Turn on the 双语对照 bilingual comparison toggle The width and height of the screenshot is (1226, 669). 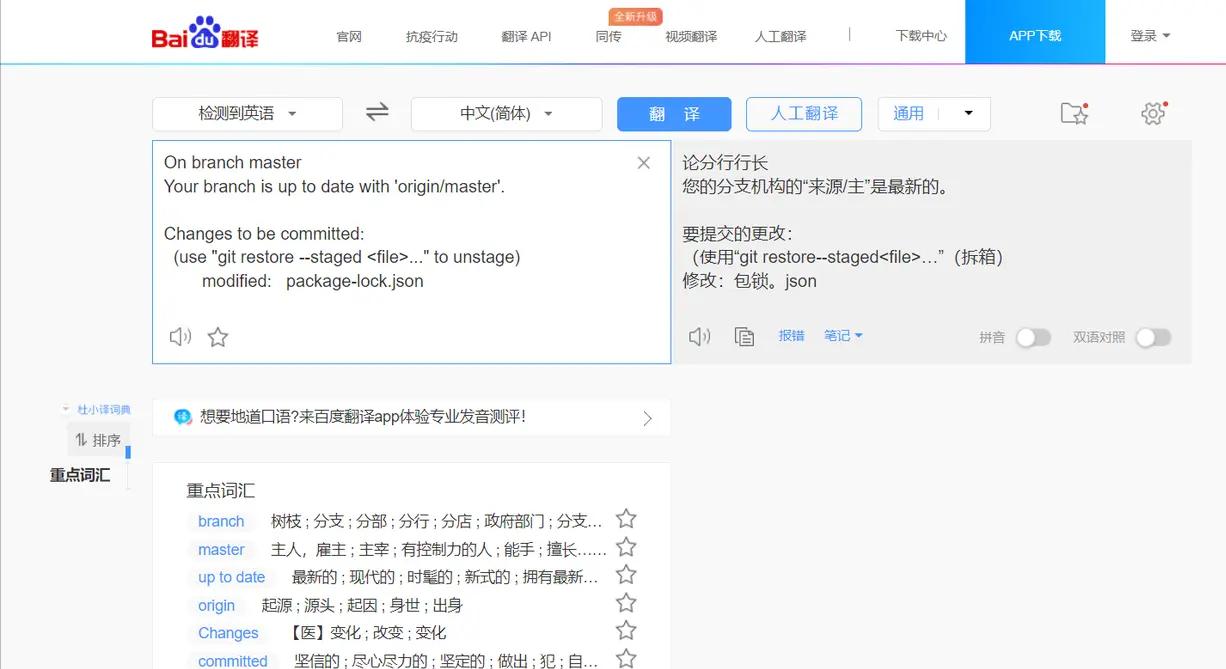1154,338
